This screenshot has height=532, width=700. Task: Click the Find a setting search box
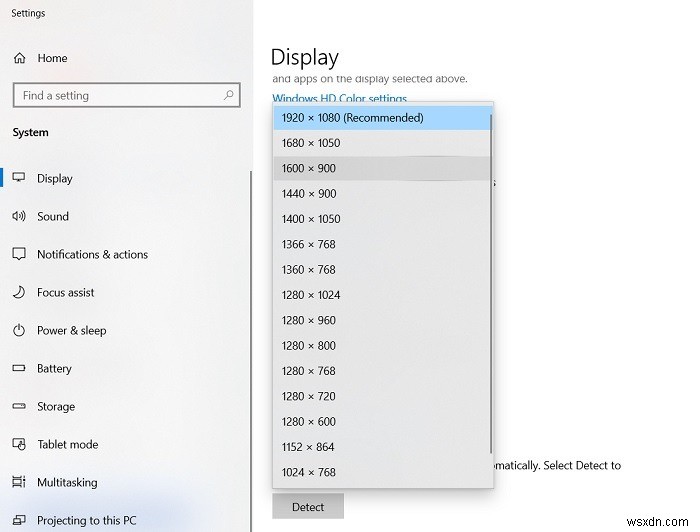(127, 95)
